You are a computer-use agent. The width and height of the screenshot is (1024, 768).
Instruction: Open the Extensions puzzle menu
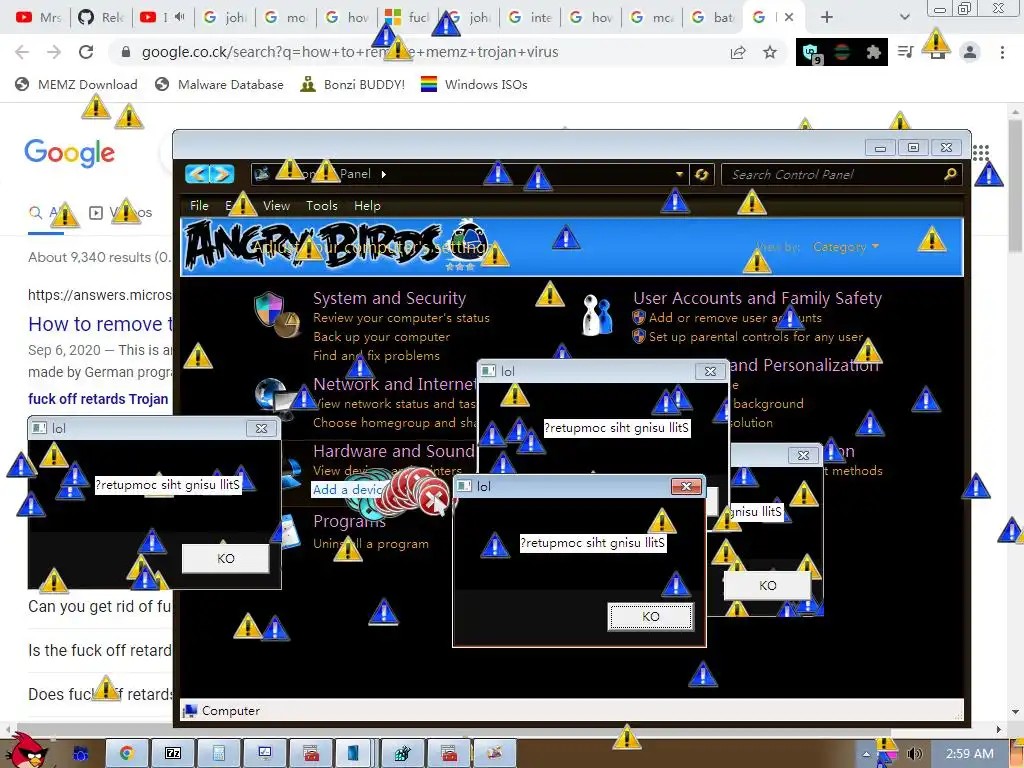coord(873,52)
